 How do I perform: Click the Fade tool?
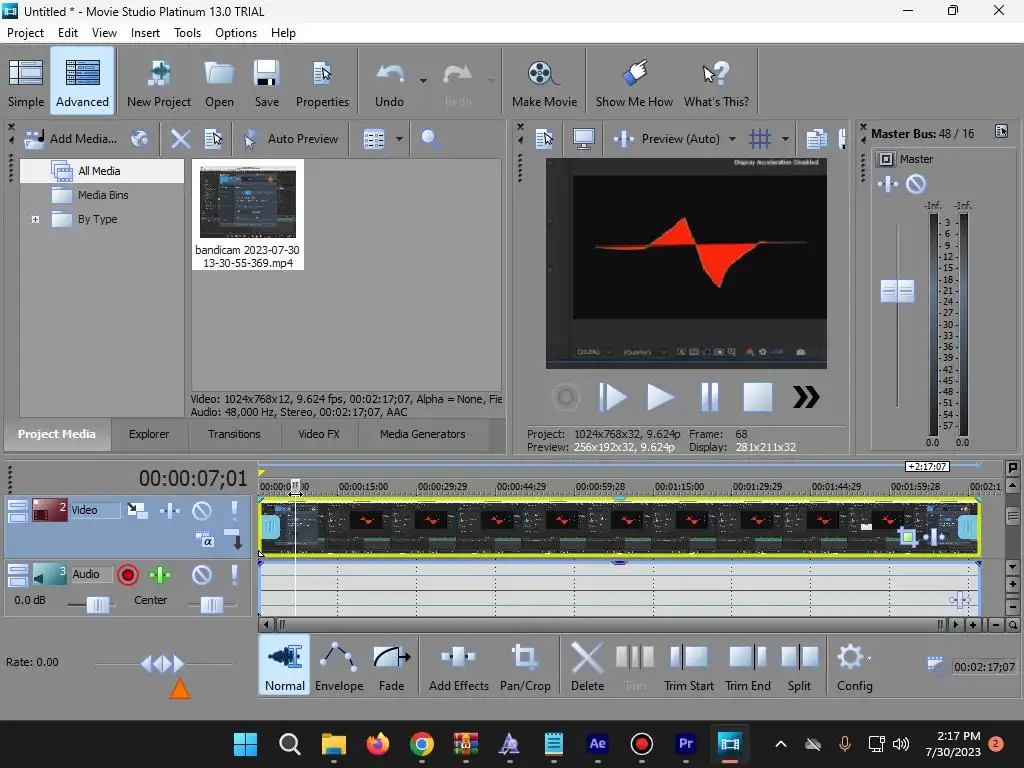(391, 665)
